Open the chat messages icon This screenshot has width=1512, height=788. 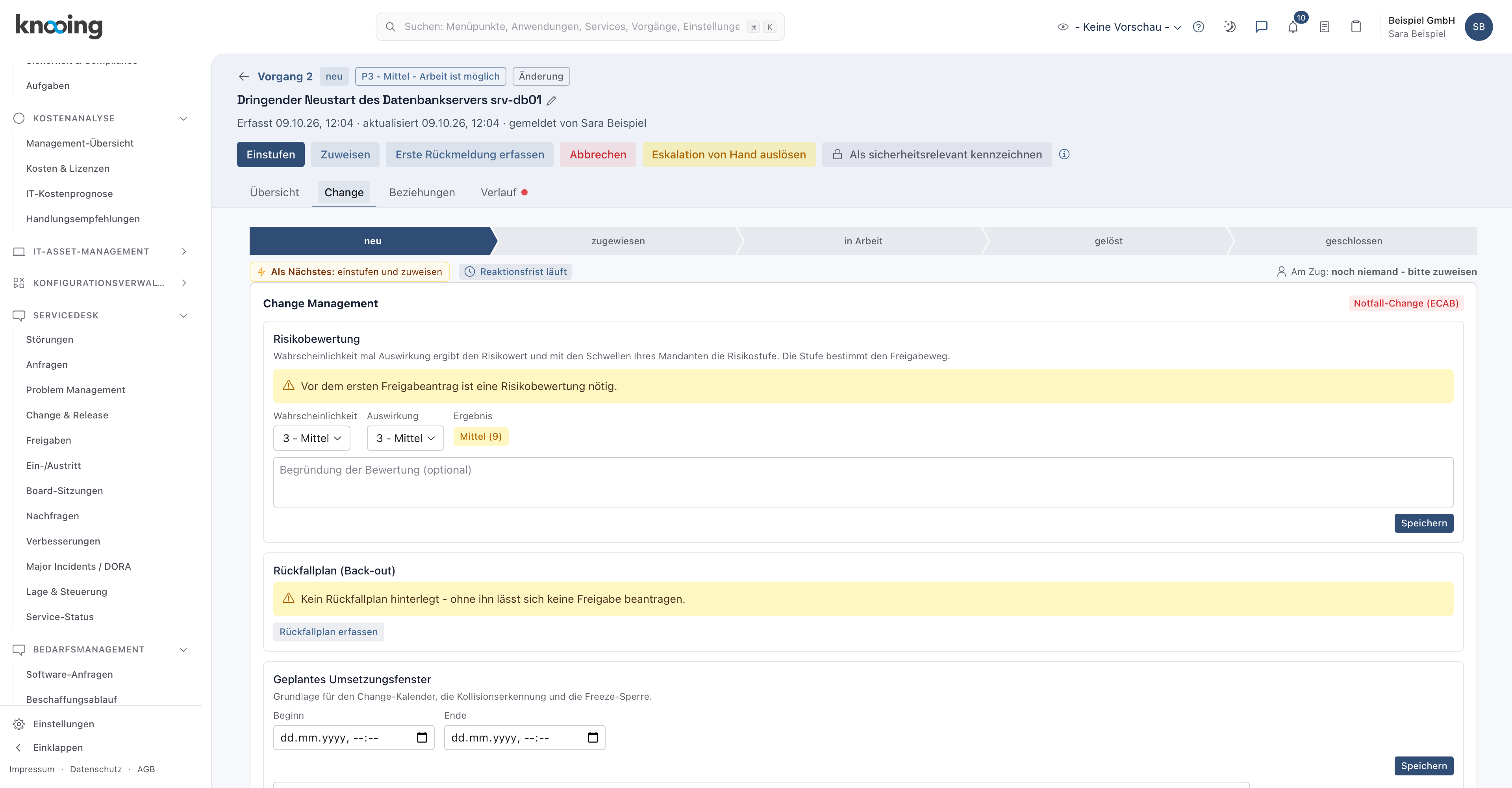(x=1261, y=27)
